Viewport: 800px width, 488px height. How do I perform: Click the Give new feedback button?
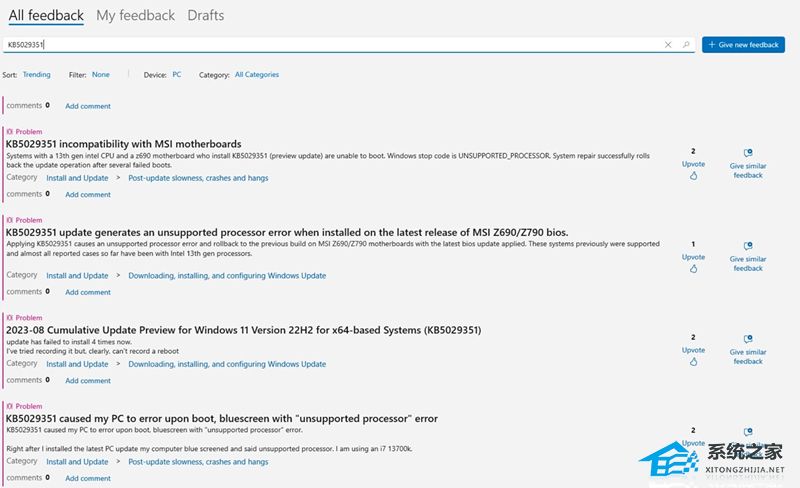pyautogui.click(x=743, y=45)
